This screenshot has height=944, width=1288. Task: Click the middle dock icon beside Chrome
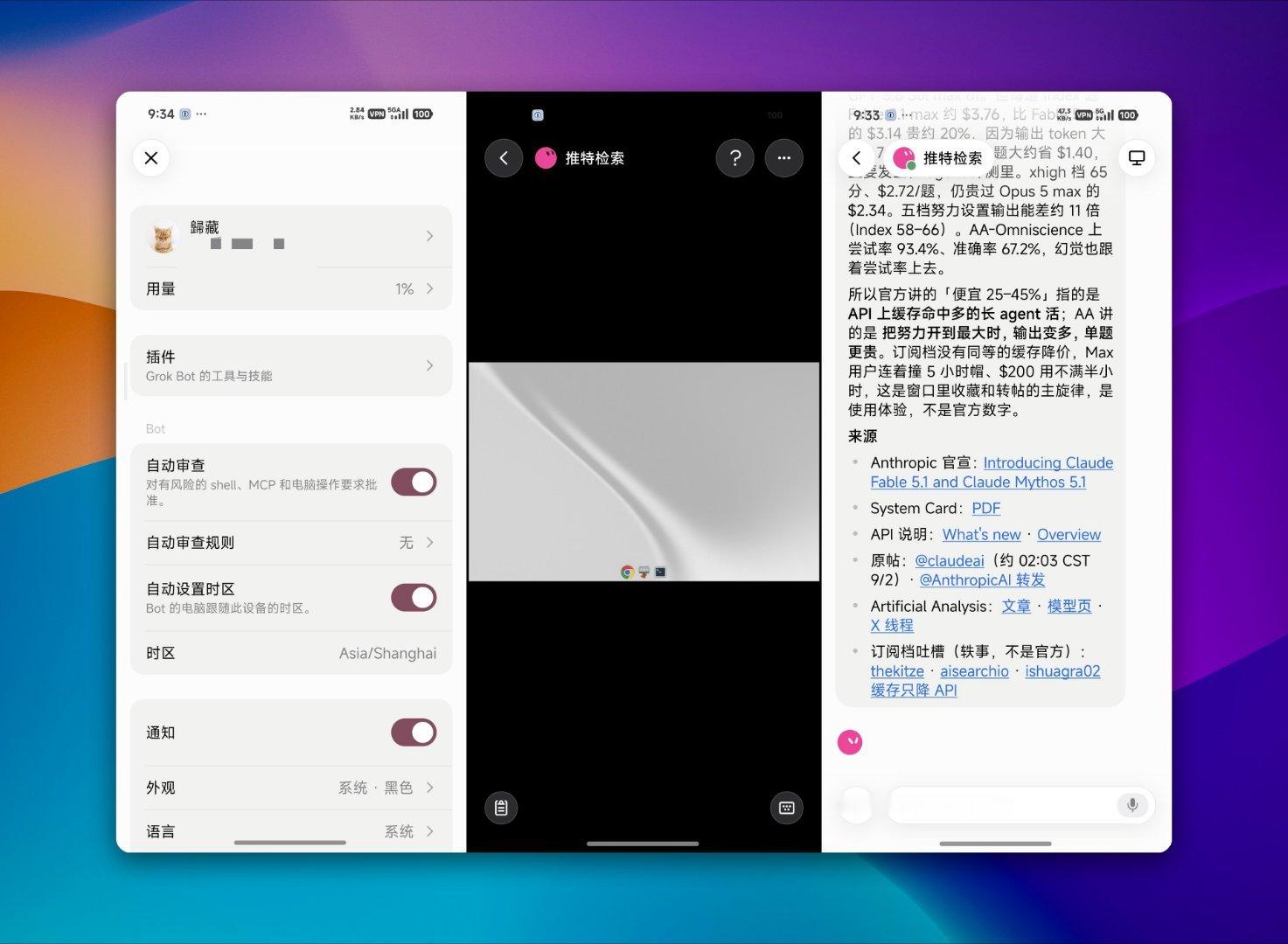(644, 572)
